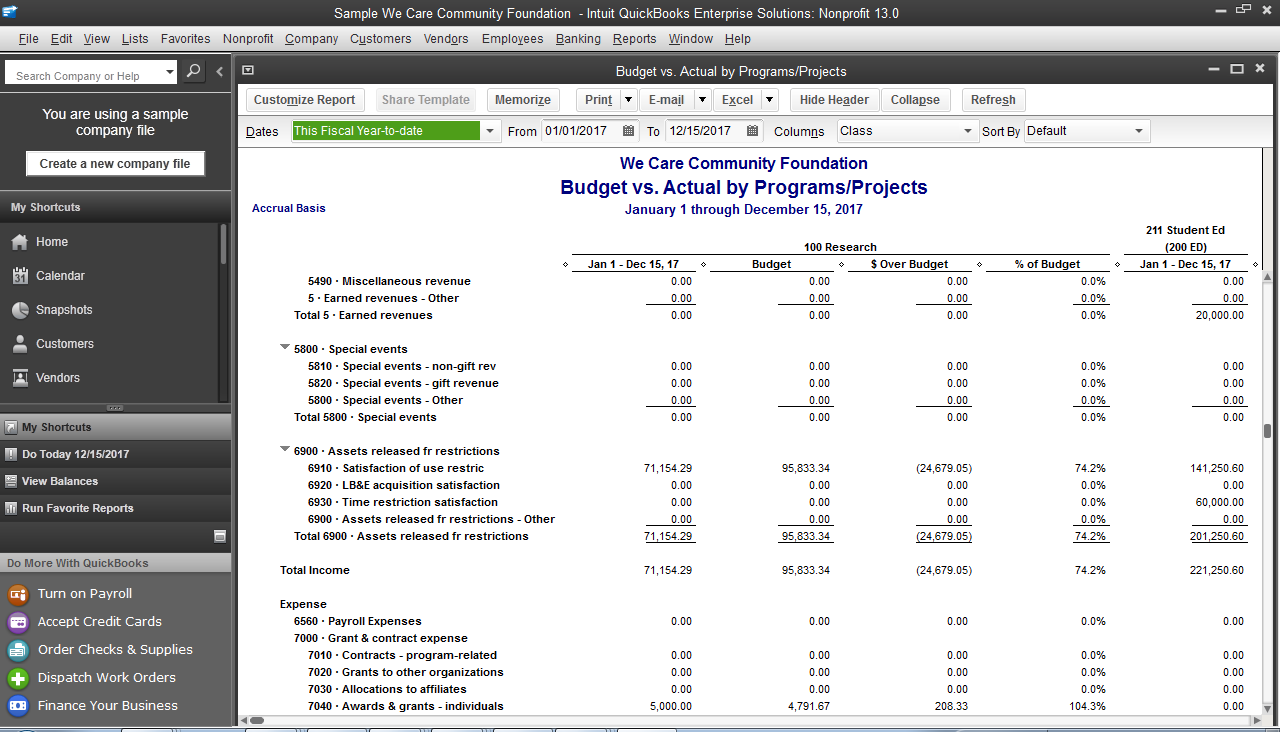Image resolution: width=1280 pixels, height=732 pixels.
Task: Click the Accept Credit Cards icon
Action: [18, 622]
